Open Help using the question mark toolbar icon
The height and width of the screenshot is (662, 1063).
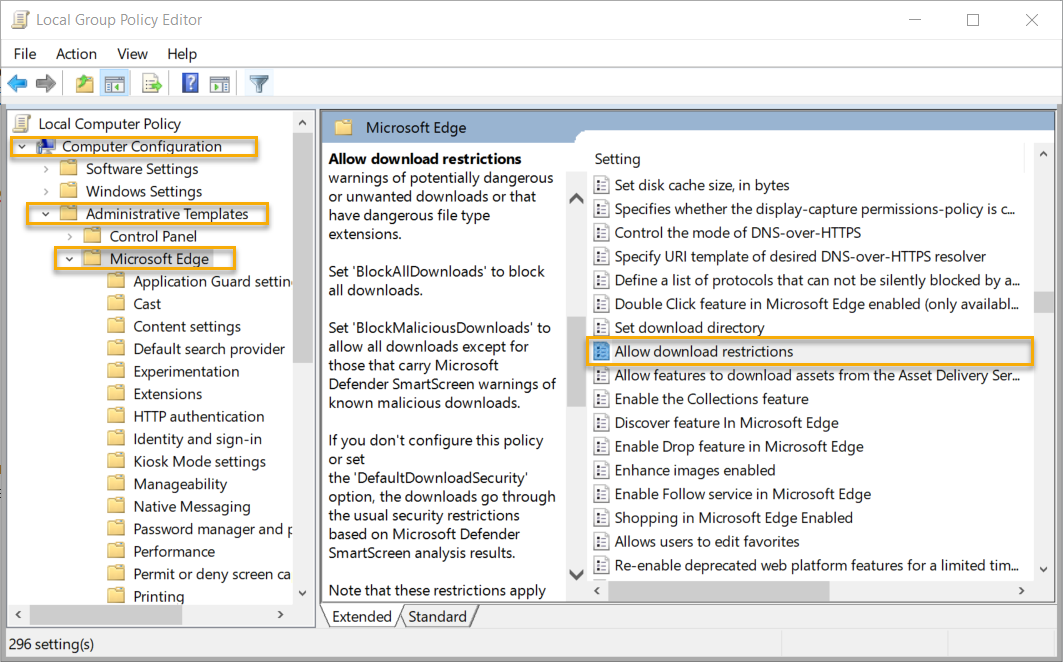click(x=189, y=83)
